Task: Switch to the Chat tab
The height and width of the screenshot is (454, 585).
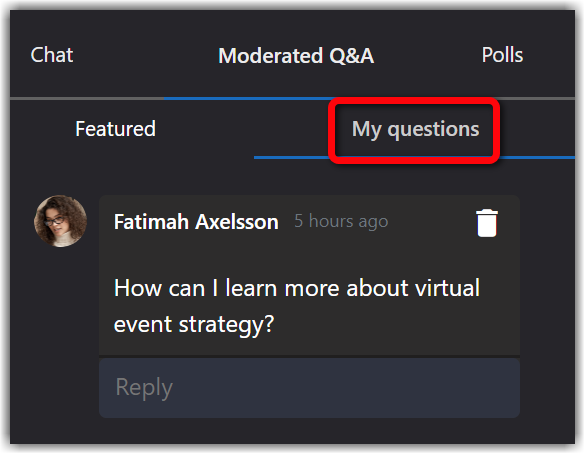Action: tap(52, 55)
